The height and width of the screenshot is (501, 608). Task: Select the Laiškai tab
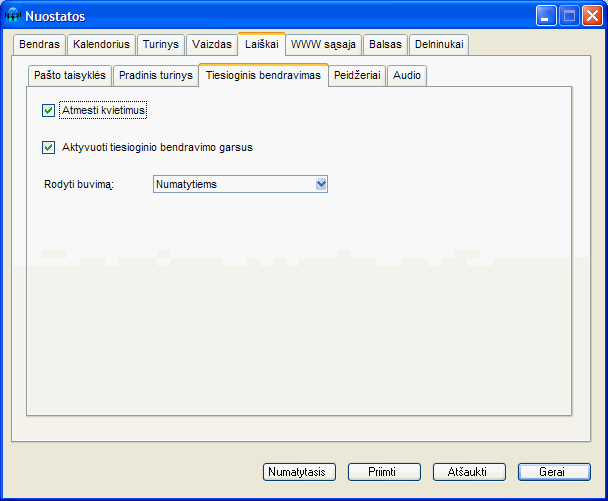[x=262, y=44]
